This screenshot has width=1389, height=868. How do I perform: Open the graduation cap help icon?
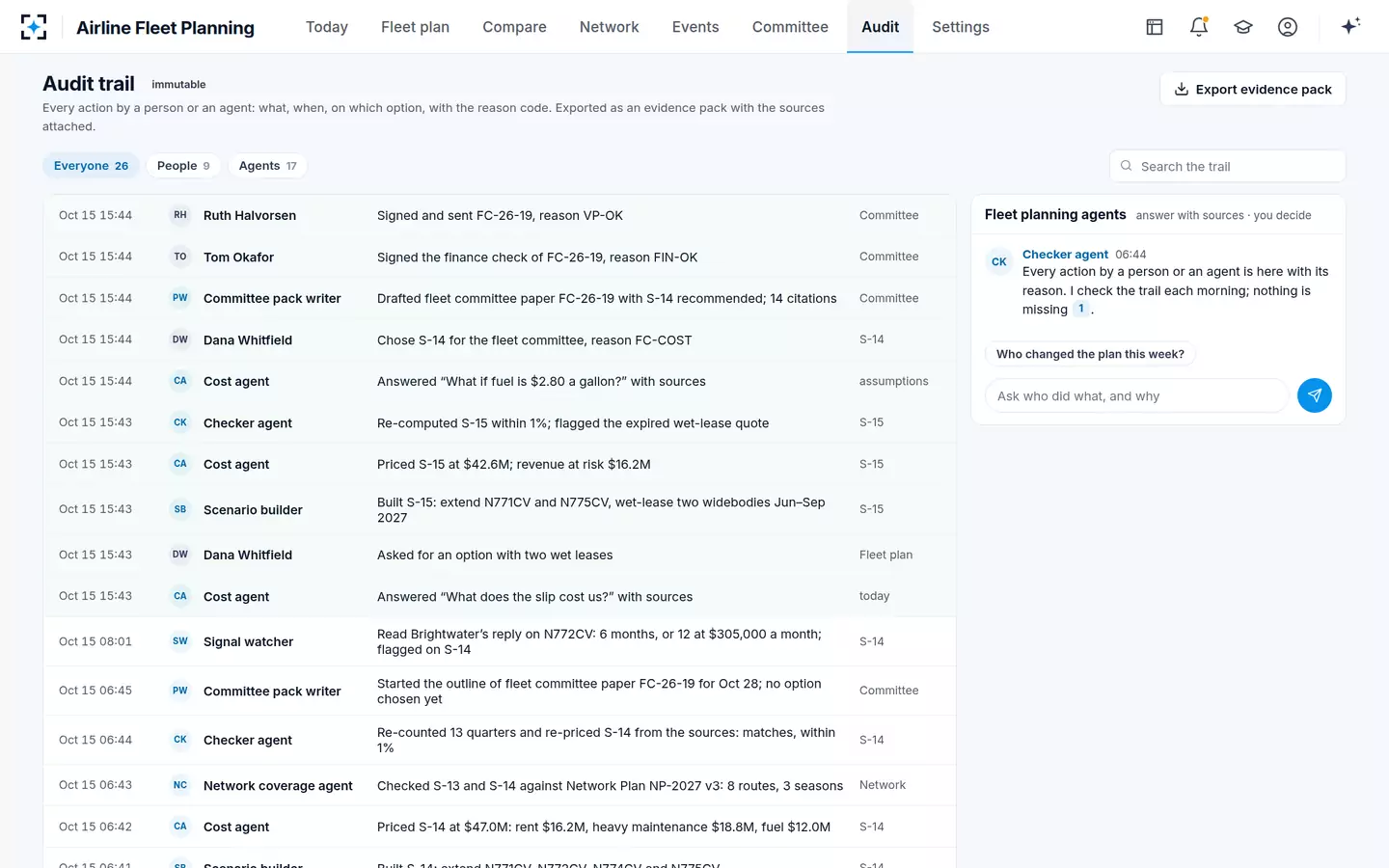pyautogui.click(x=1243, y=27)
